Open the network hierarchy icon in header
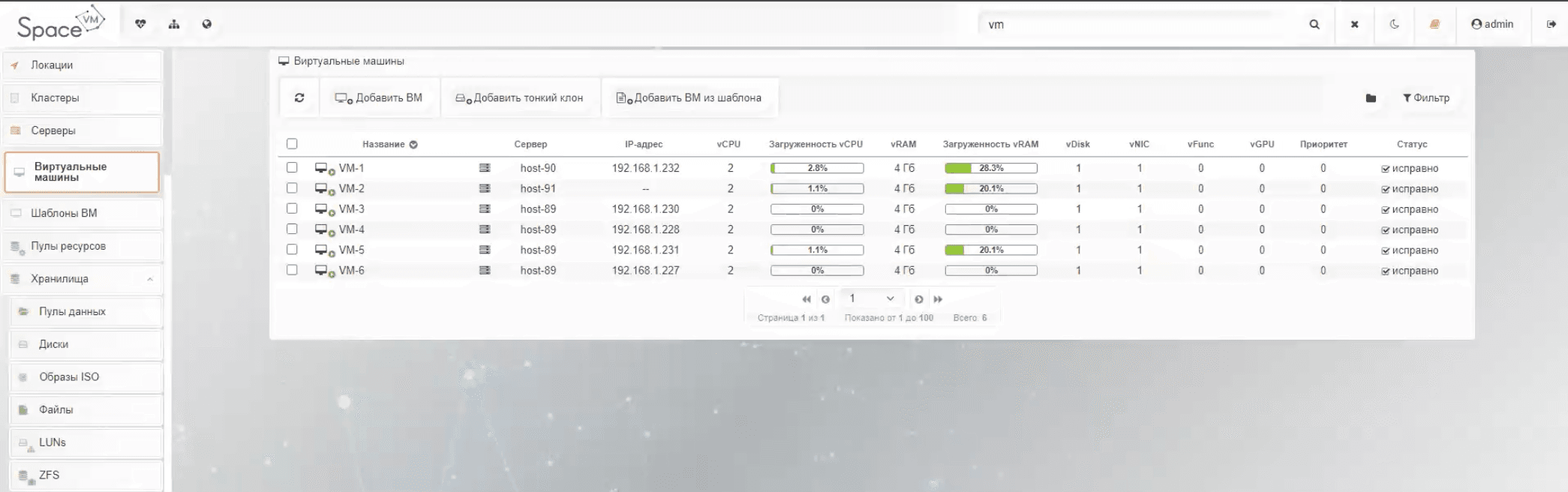The height and width of the screenshot is (492, 1568). coord(174,24)
